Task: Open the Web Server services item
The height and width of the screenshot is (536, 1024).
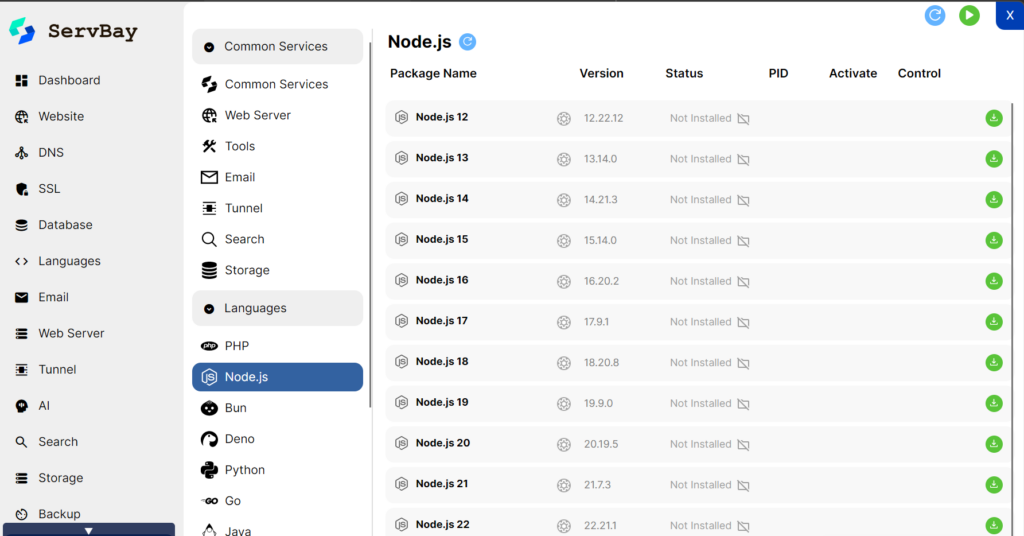Action: 257,115
